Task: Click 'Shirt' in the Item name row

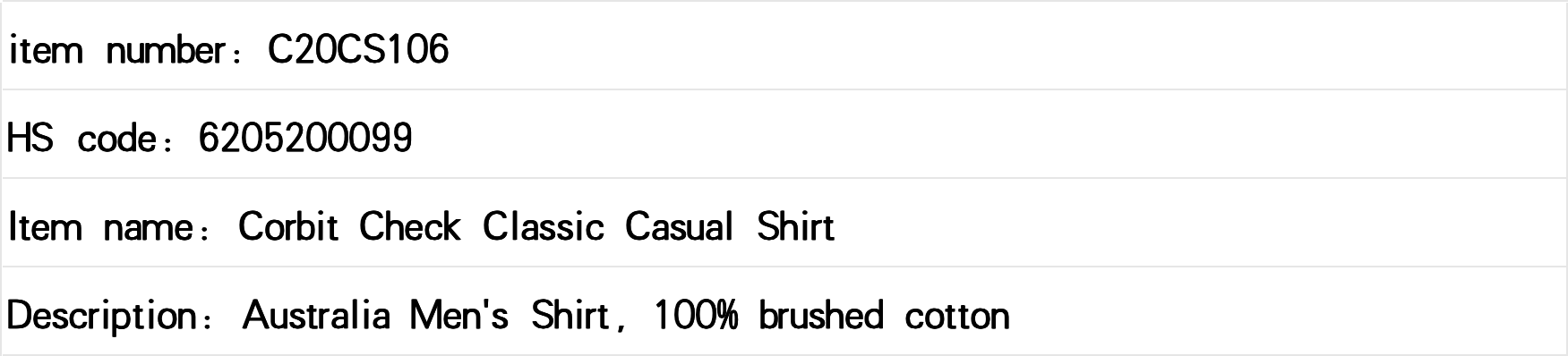Action: (x=796, y=226)
